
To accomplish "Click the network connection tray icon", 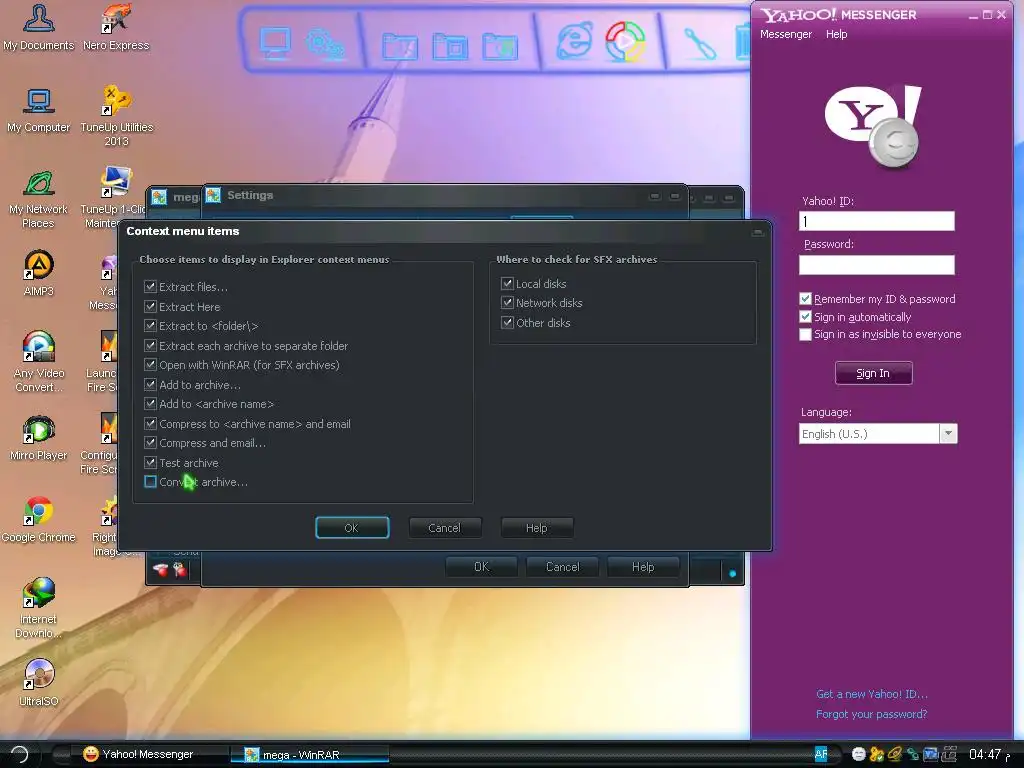I will pyautogui.click(x=912, y=754).
